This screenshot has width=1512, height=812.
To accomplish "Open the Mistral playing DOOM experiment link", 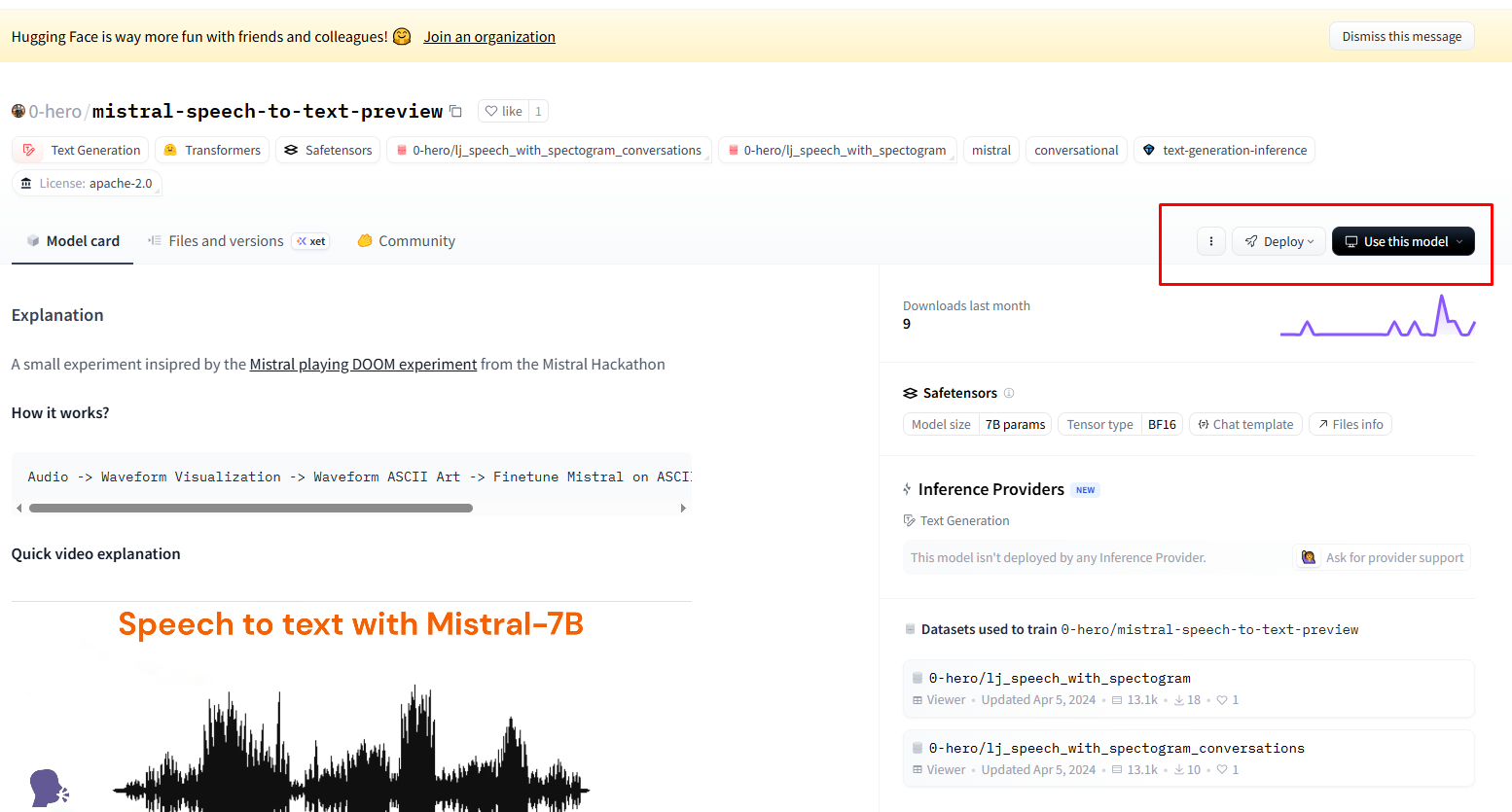I will click(363, 364).
